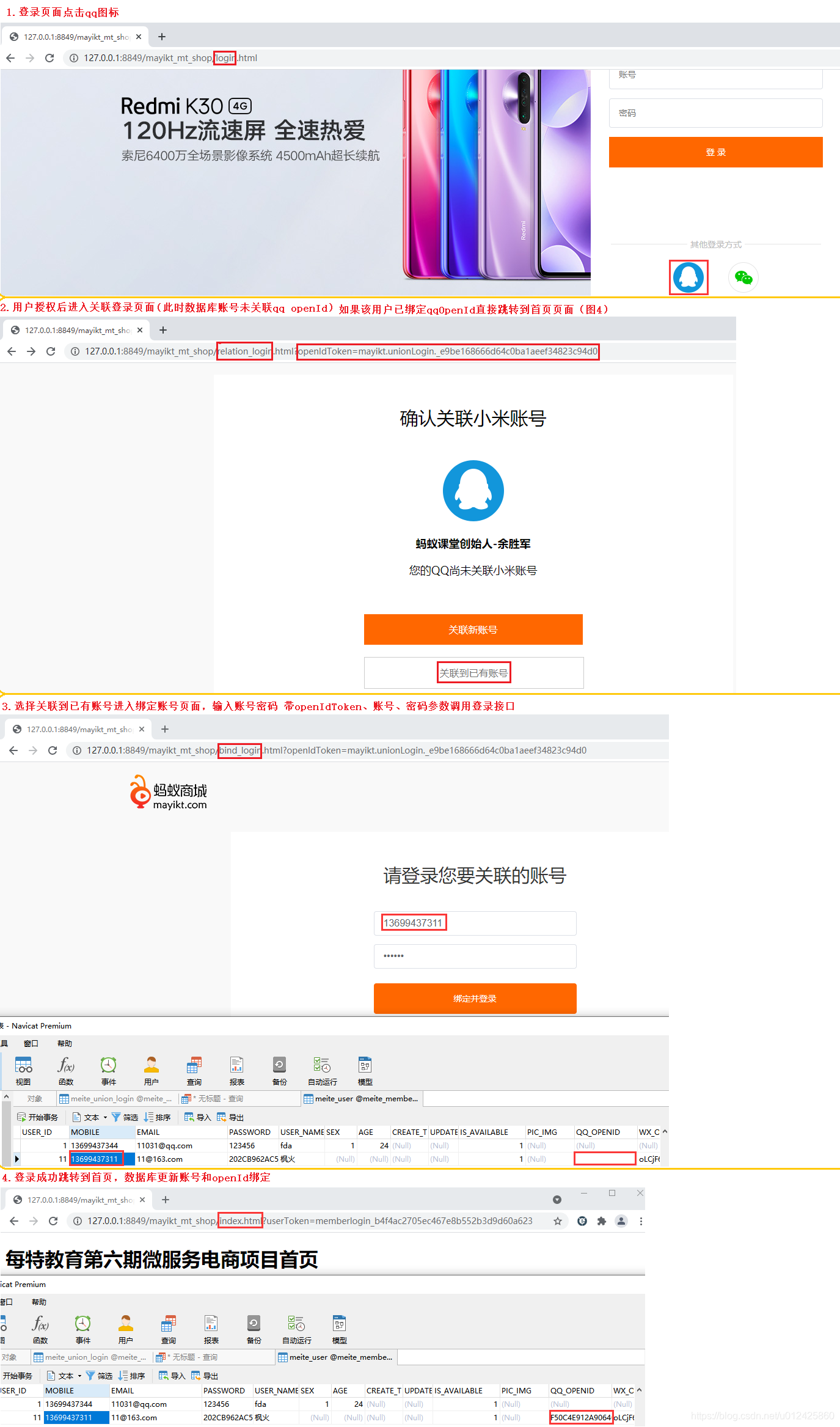Click 导入 in Navicat under bind_login page

click(x=198, y=1117)
